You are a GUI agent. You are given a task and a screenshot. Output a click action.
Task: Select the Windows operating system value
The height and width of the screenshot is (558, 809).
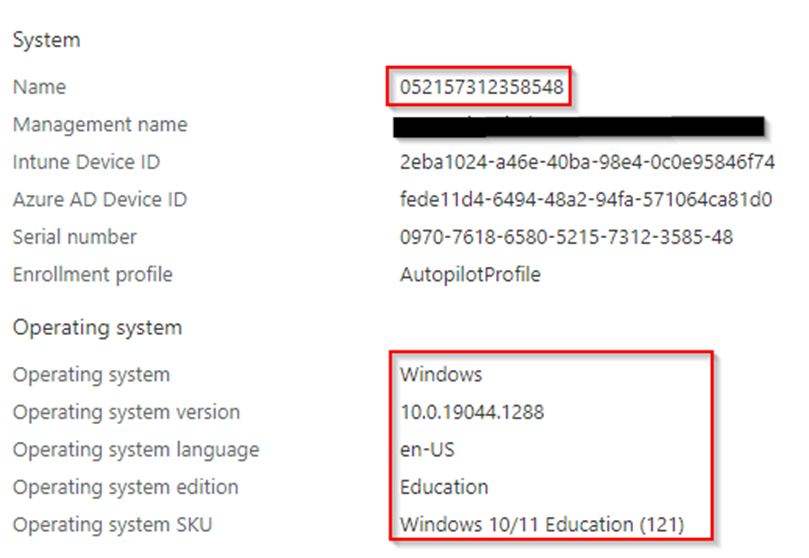(x=441, y=375)
